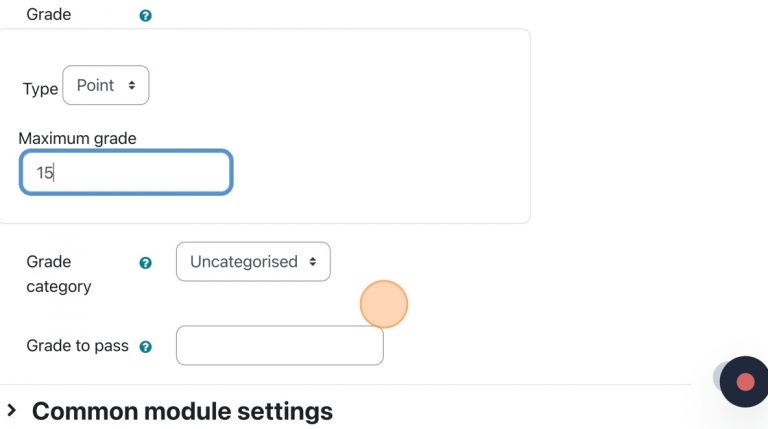Click the Grade to pass label

pyautogui.click(x=77, y=346)
